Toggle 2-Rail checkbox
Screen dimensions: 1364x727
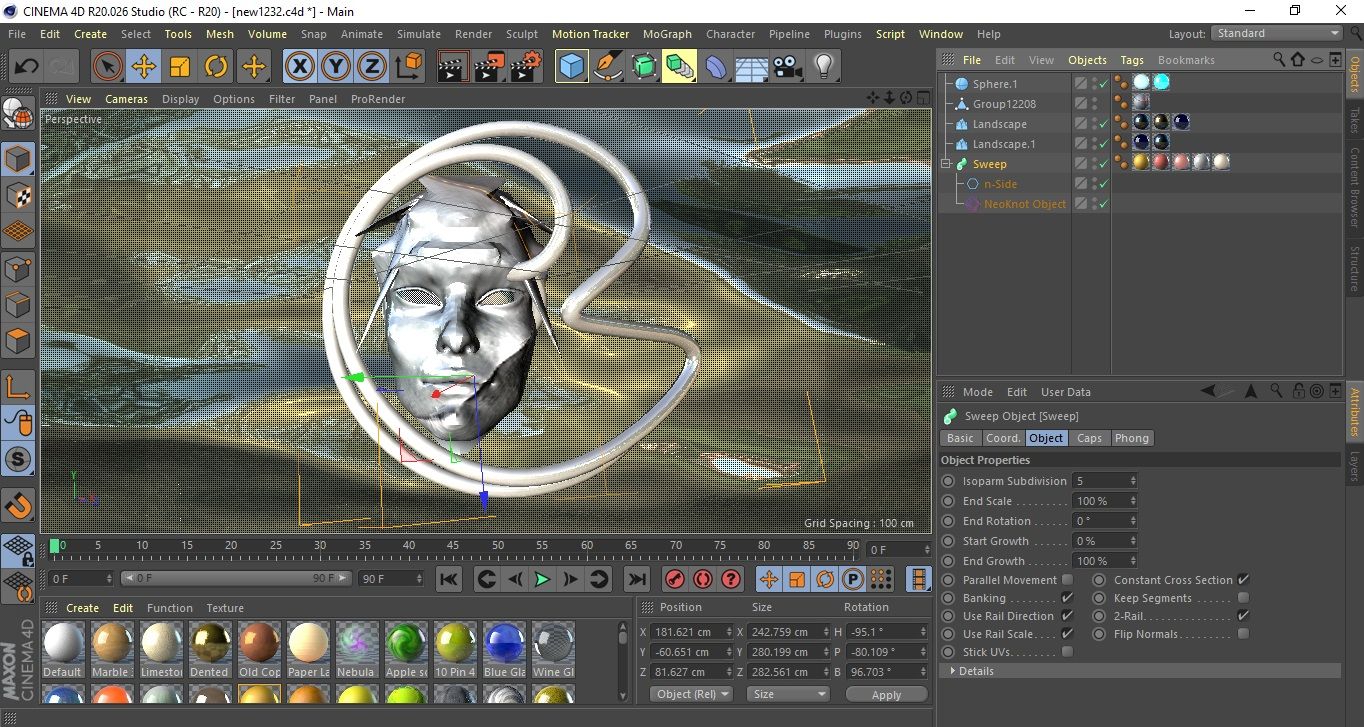click(x=1243, y=616)
